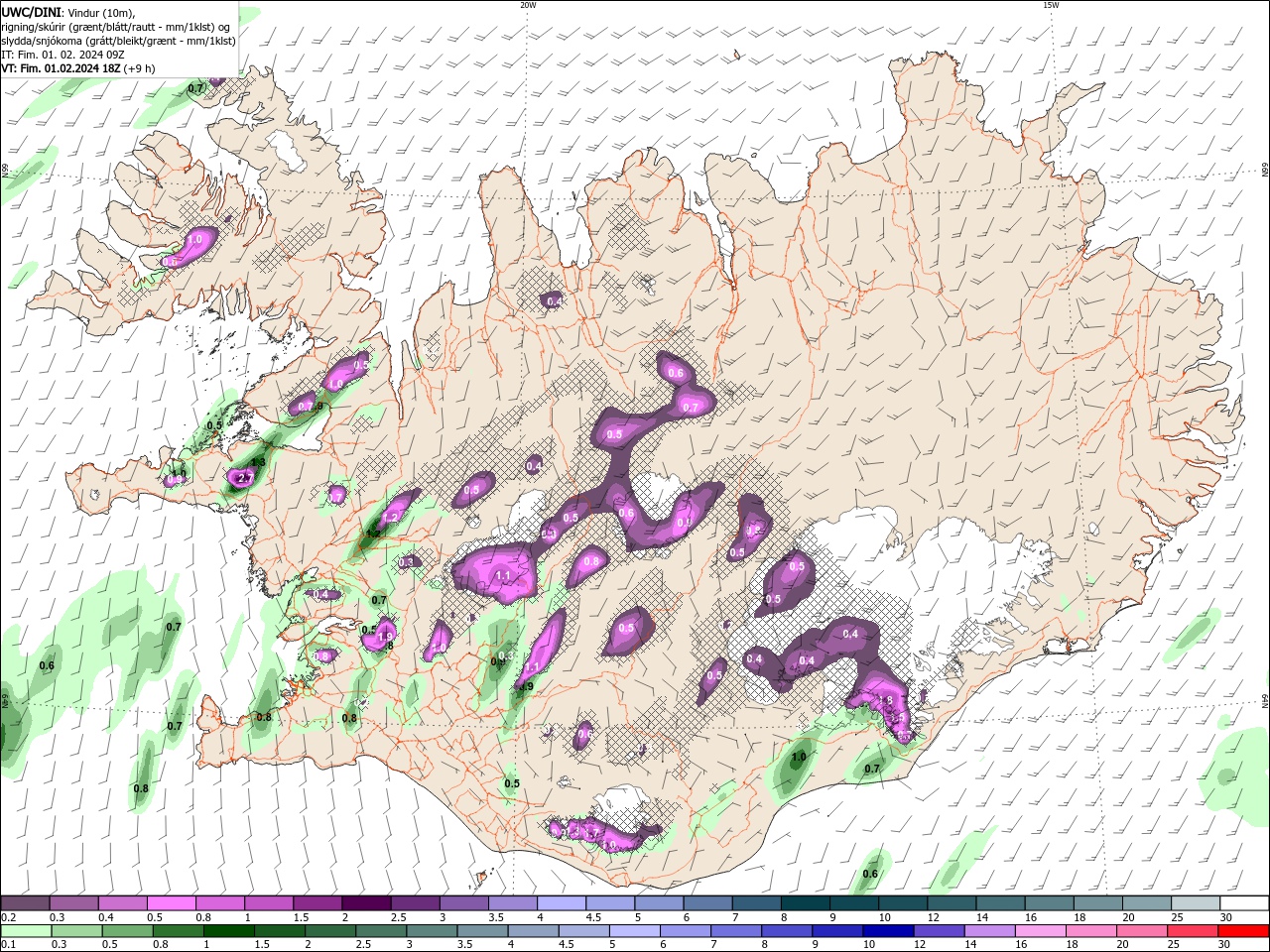Viewport: 1270px width, 952px height.
Task: Pick the dark teal 9 swatch in top legend row
Action: [852, 903]
